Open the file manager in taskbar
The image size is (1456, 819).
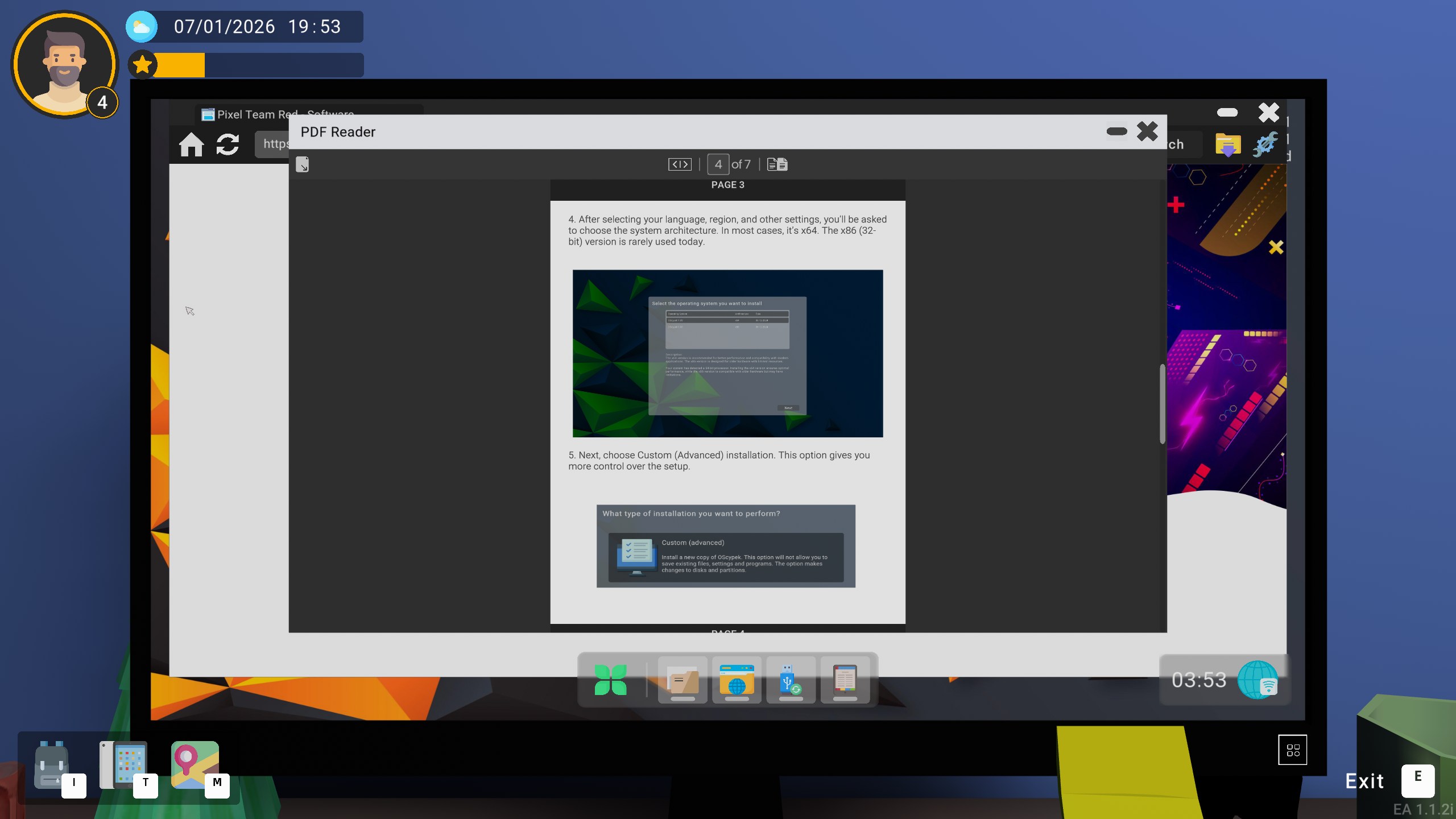coord(682,680)
